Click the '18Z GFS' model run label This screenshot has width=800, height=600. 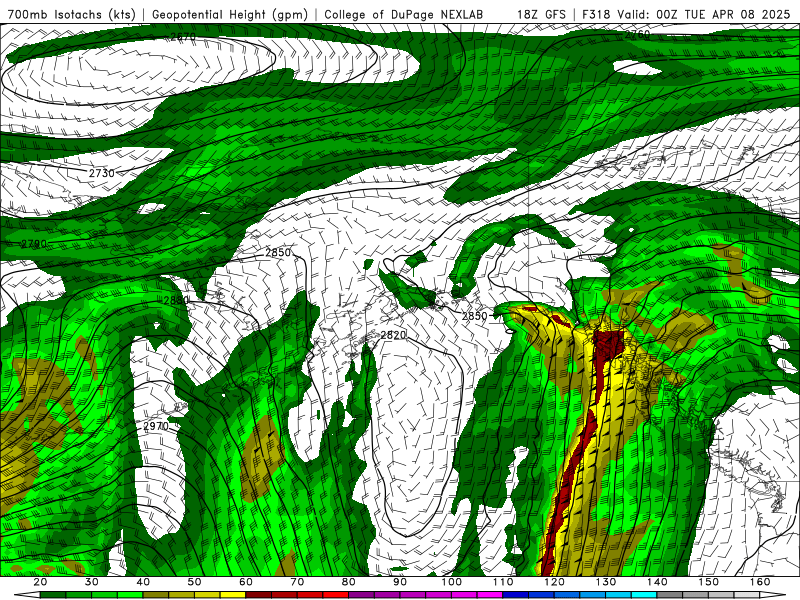tap(541, 14)
